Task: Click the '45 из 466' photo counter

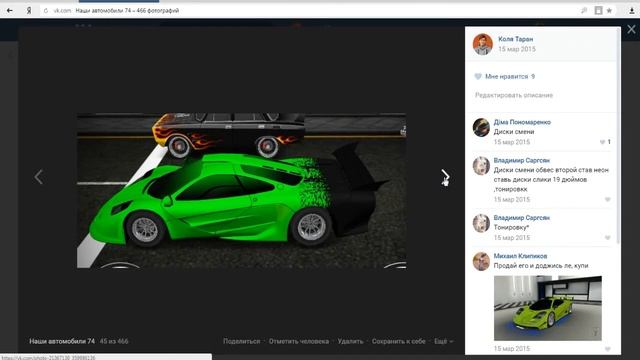Action: pos(114,341)
